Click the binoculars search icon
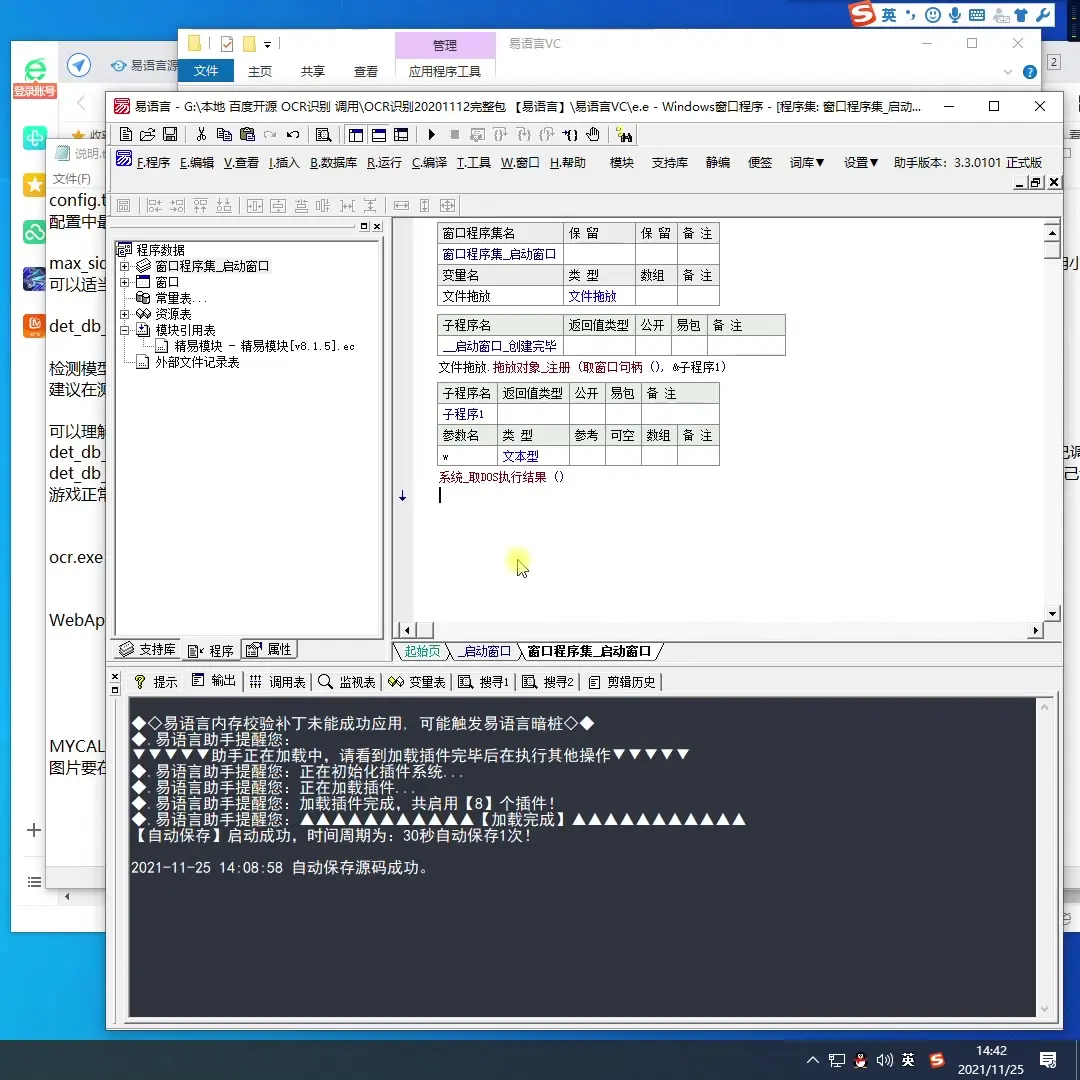 (x=624, y=134)
